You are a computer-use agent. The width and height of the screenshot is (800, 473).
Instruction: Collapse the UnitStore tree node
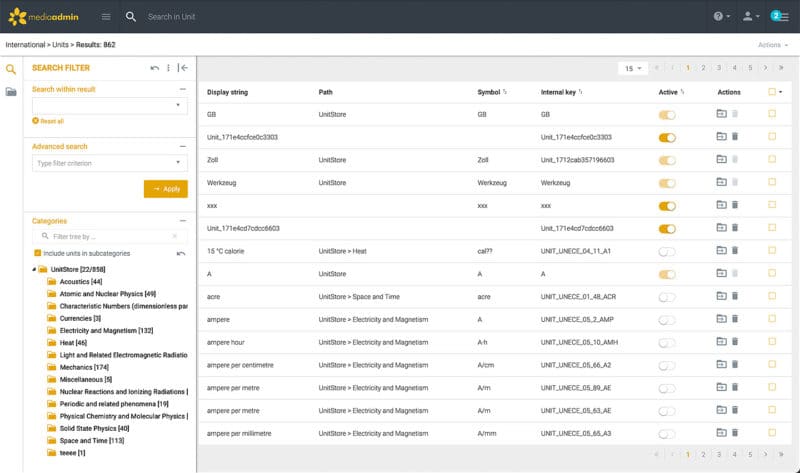point(34,269)
